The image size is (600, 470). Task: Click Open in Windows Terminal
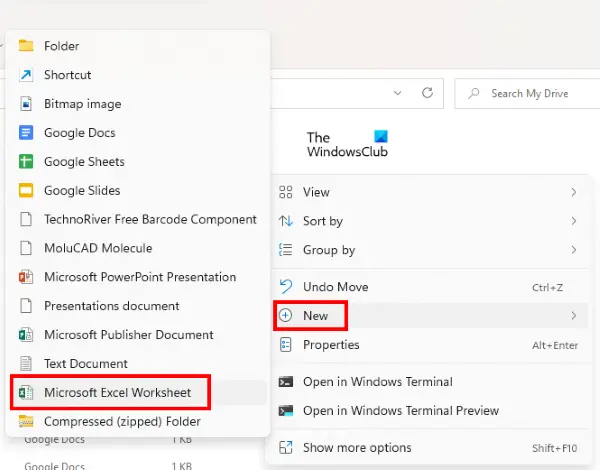point(430,382)
